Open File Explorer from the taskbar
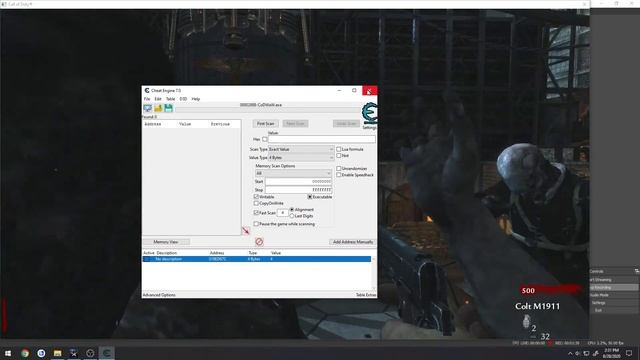 tap(58, 353)
